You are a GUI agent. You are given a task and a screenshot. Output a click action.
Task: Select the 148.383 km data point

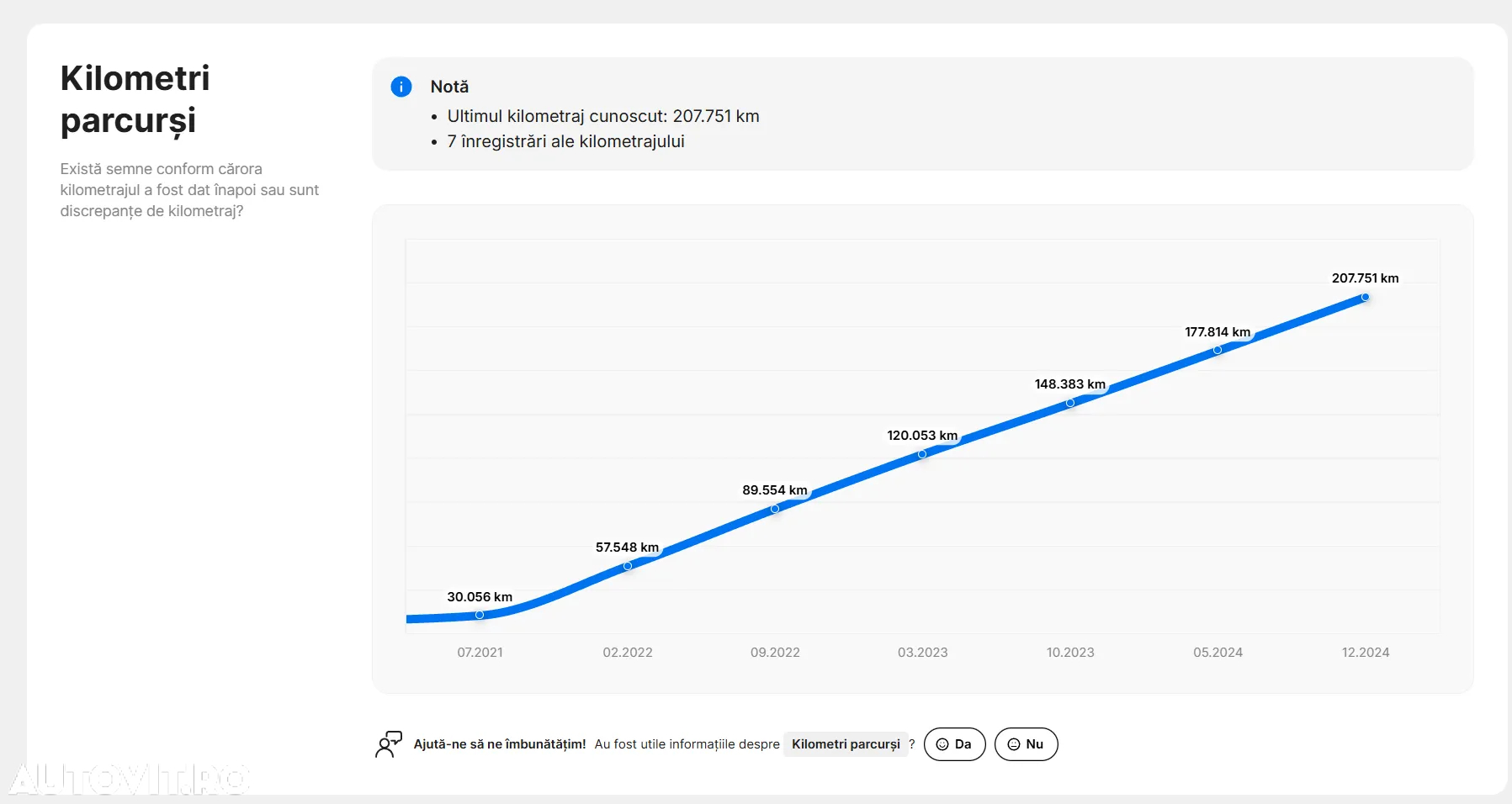[1070, 403]
